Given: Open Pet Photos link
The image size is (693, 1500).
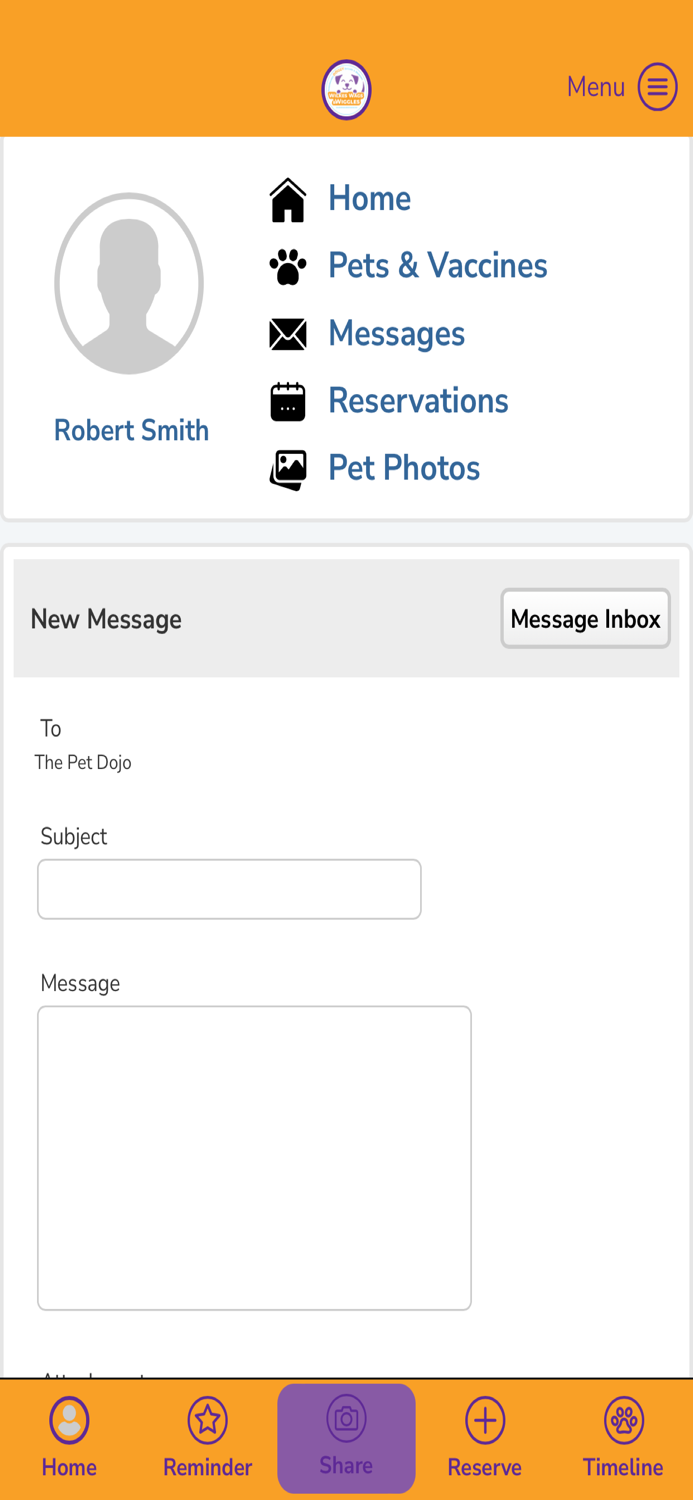Looking at the screenshot, I should point(404,468).
